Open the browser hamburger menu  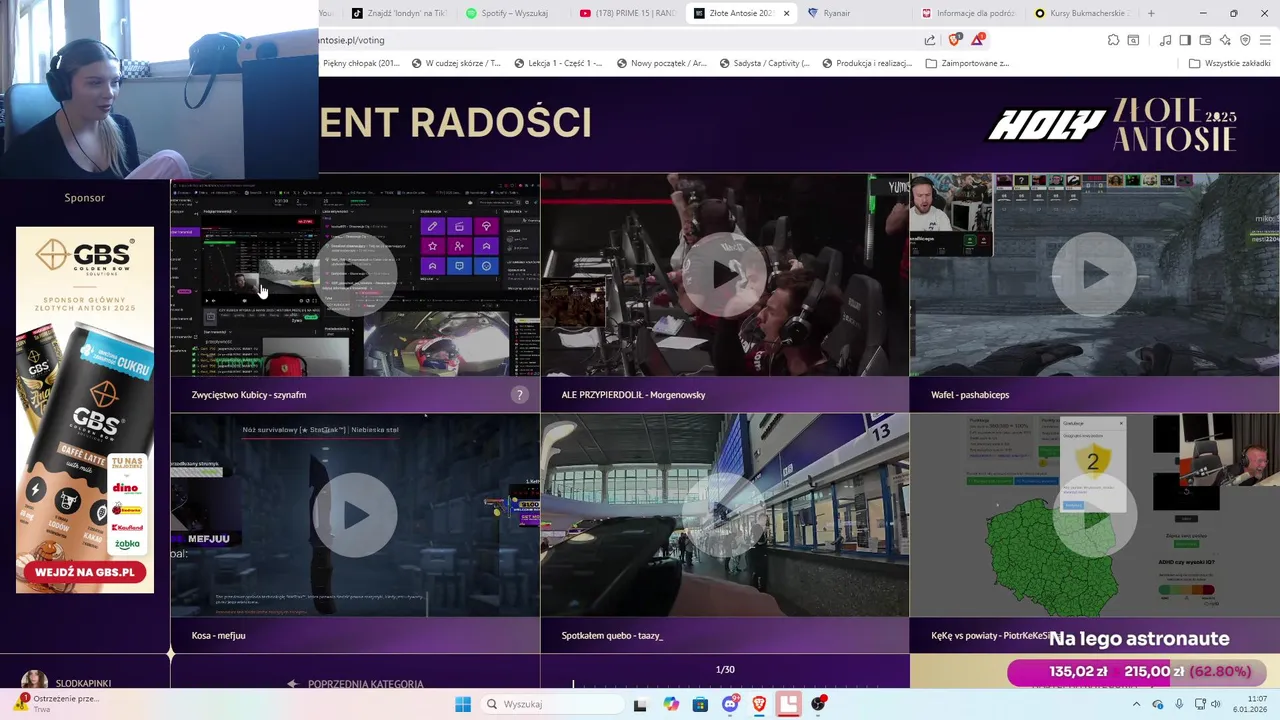[1265, 40]
